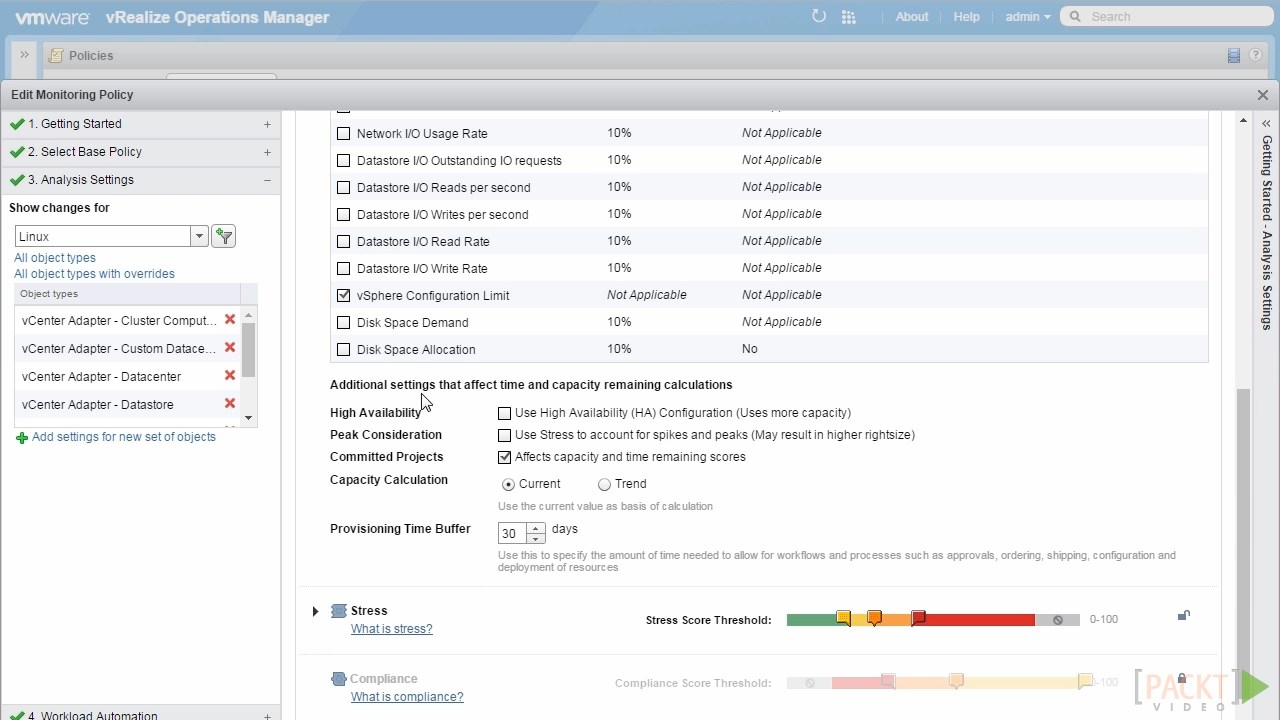Remove vCenter Adapter - Custom Datacenter object type
The height and width of the screenshot is (720, 1280).
coord(230,348)
